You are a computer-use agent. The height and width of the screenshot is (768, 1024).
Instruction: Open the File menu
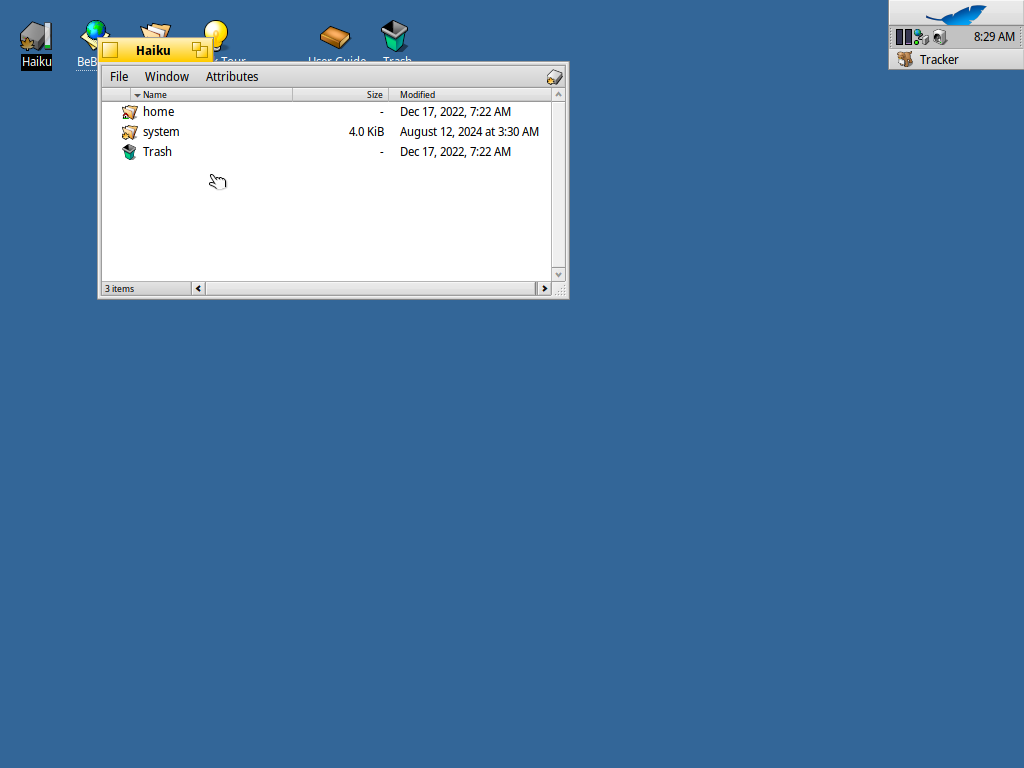click(119, 76)
